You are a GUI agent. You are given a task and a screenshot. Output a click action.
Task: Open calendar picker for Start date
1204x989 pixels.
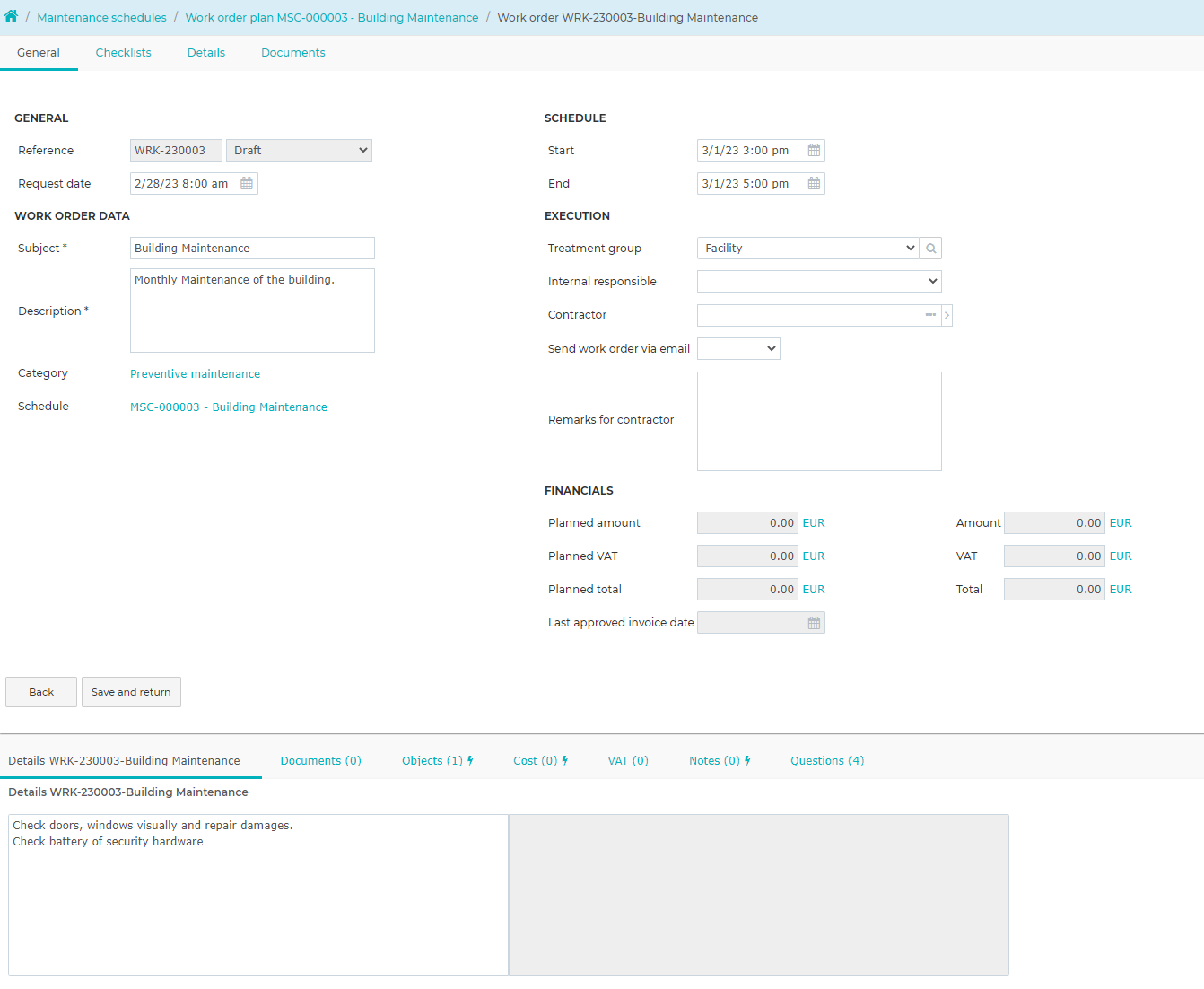tap(814, 151)
